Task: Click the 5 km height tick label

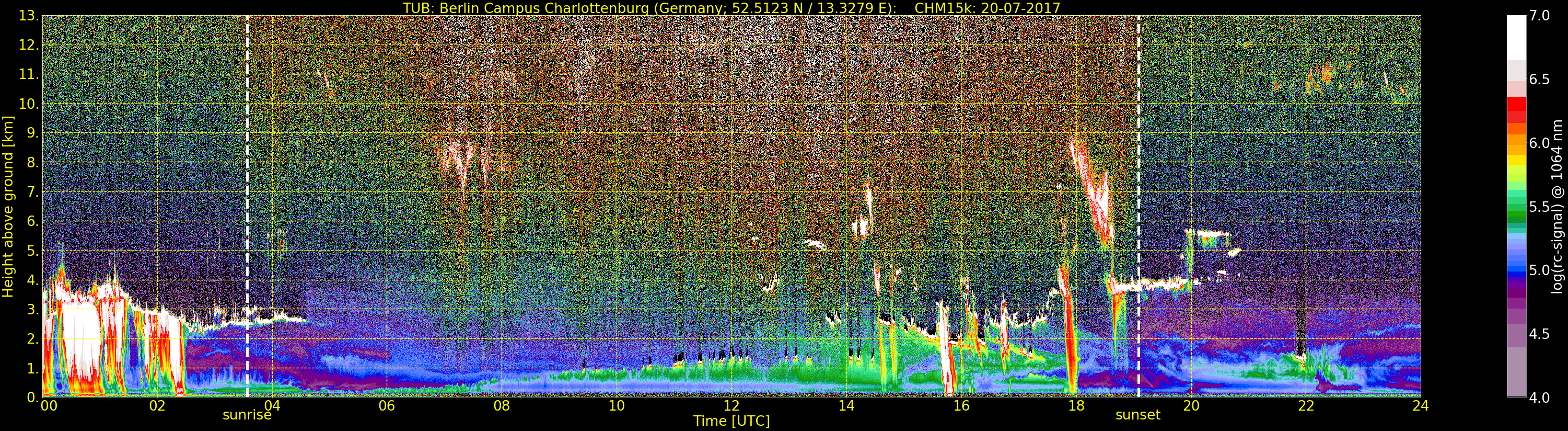Action: pyautogui.click(x=32, y=251)
